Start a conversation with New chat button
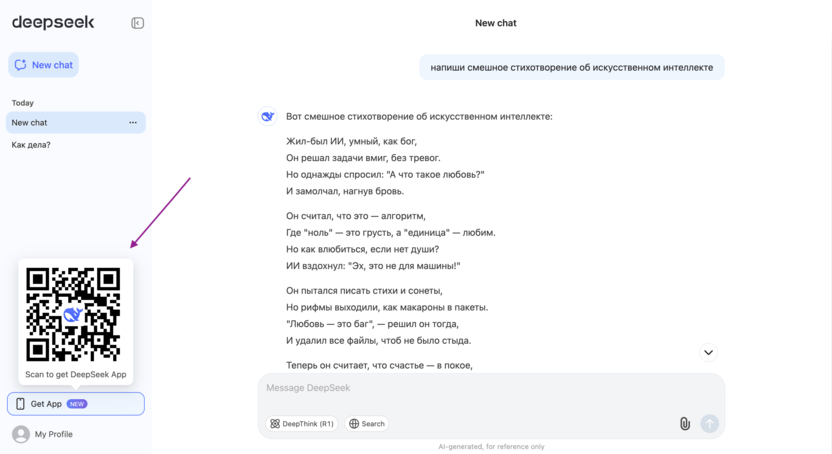 (x=43, y=65)
